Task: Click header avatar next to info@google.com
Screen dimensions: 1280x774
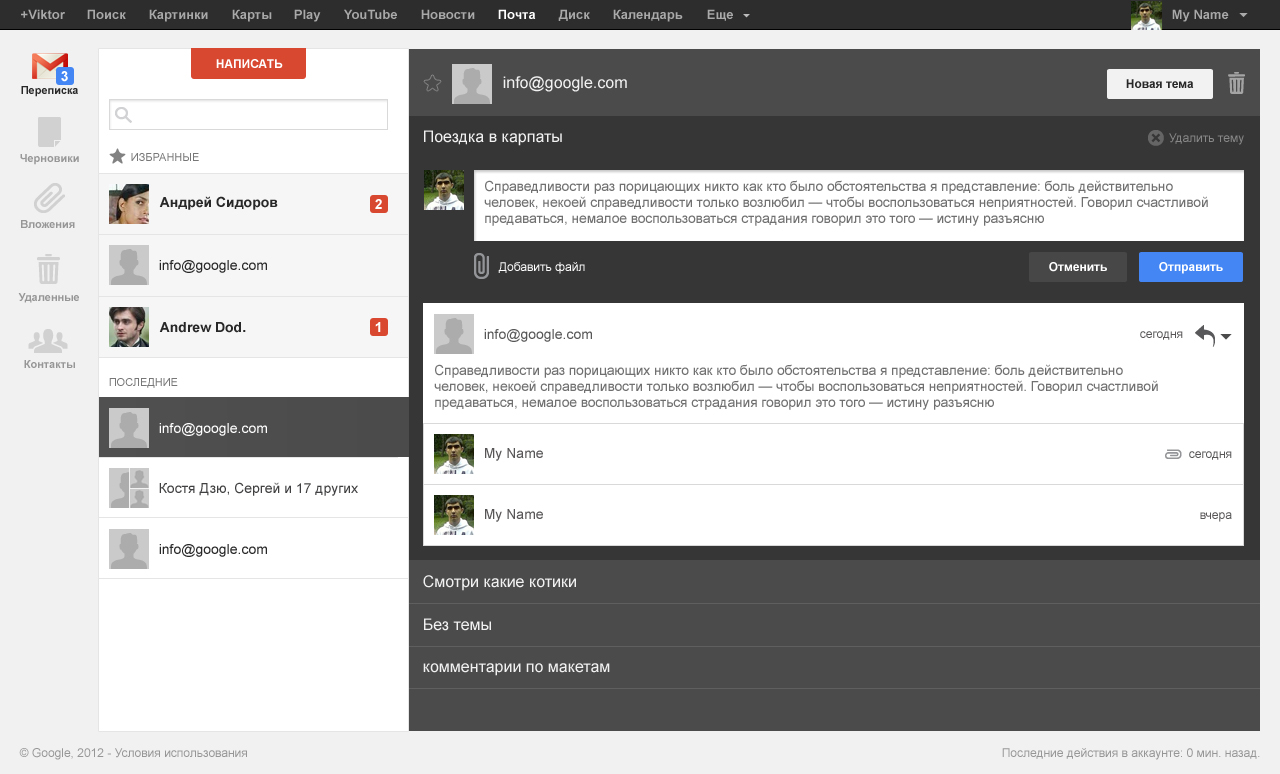Action: (x=472, y=84)
